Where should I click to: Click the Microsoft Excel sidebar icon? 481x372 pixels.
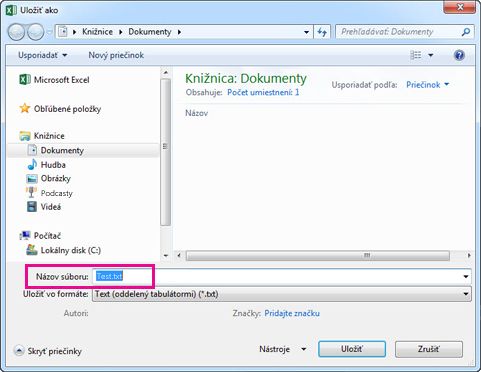(x=25, y=80)
